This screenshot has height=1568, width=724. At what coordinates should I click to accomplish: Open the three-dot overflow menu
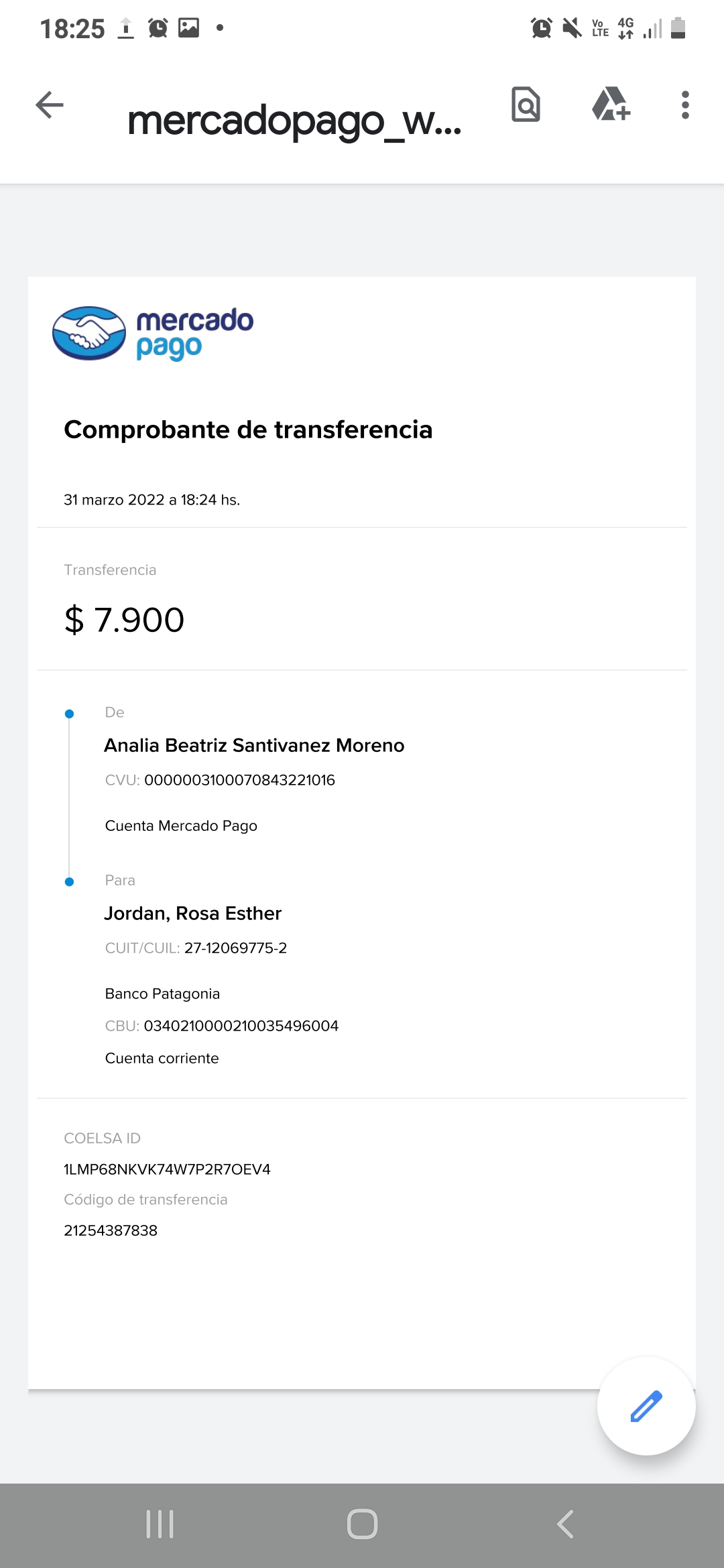point(684,105)
